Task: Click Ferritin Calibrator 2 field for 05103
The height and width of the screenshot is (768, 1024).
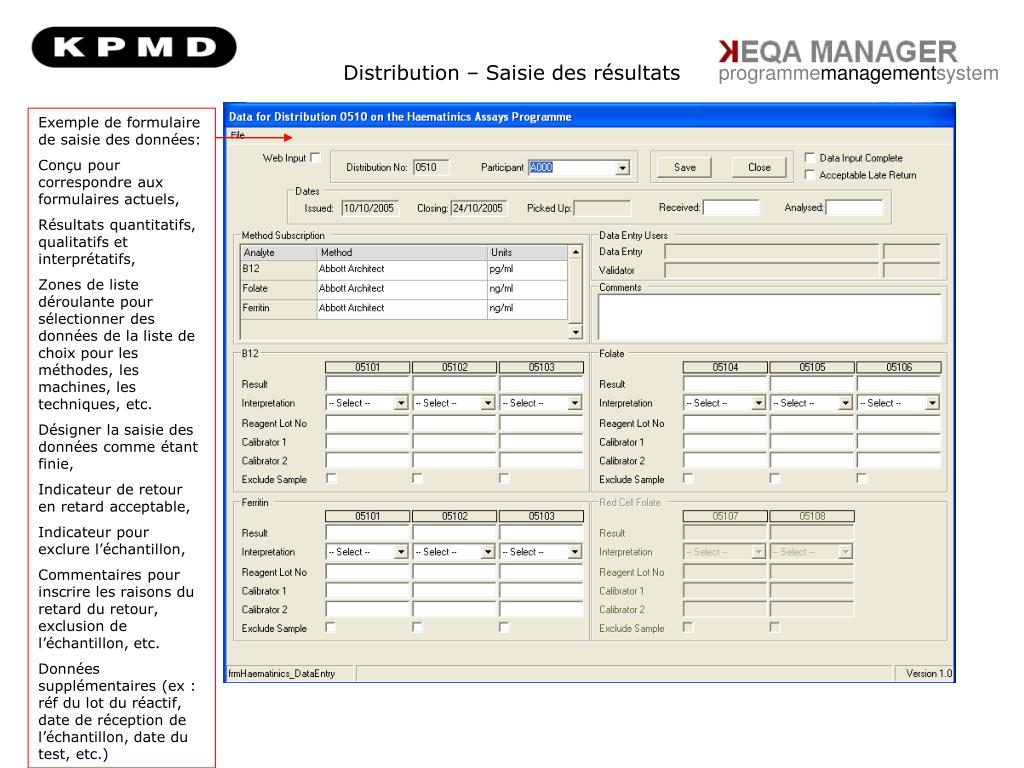Action: [x=541, y=610]
